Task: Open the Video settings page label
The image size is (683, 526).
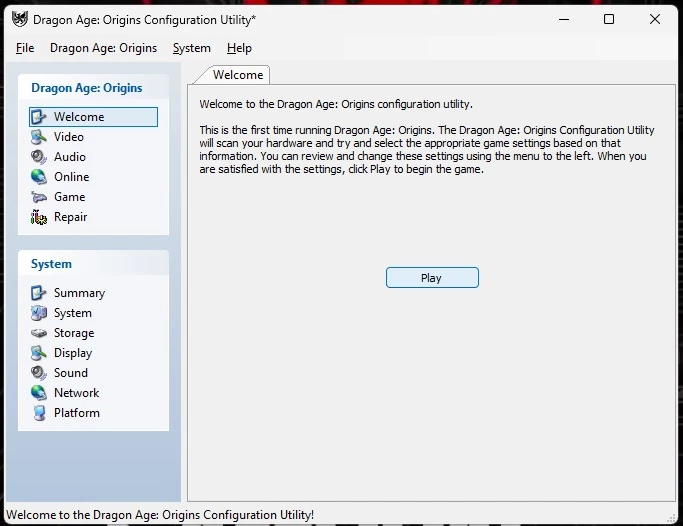Action: [x=69, y=137]
